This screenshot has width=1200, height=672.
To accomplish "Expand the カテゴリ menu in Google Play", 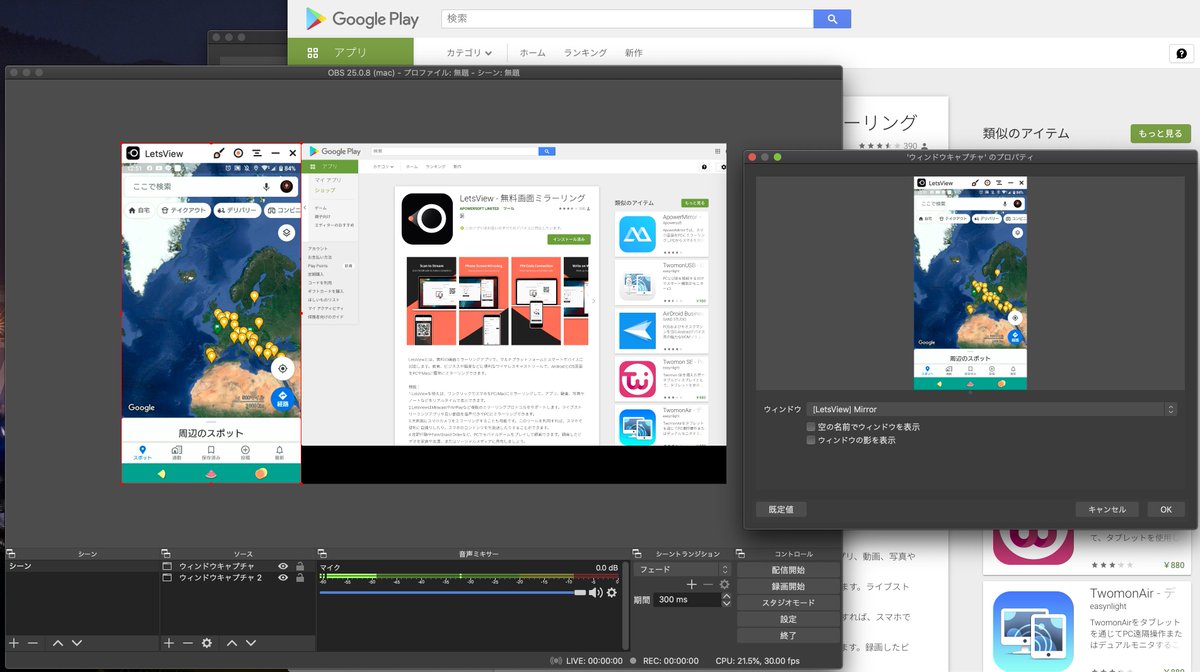I will (x=468, y=53).
